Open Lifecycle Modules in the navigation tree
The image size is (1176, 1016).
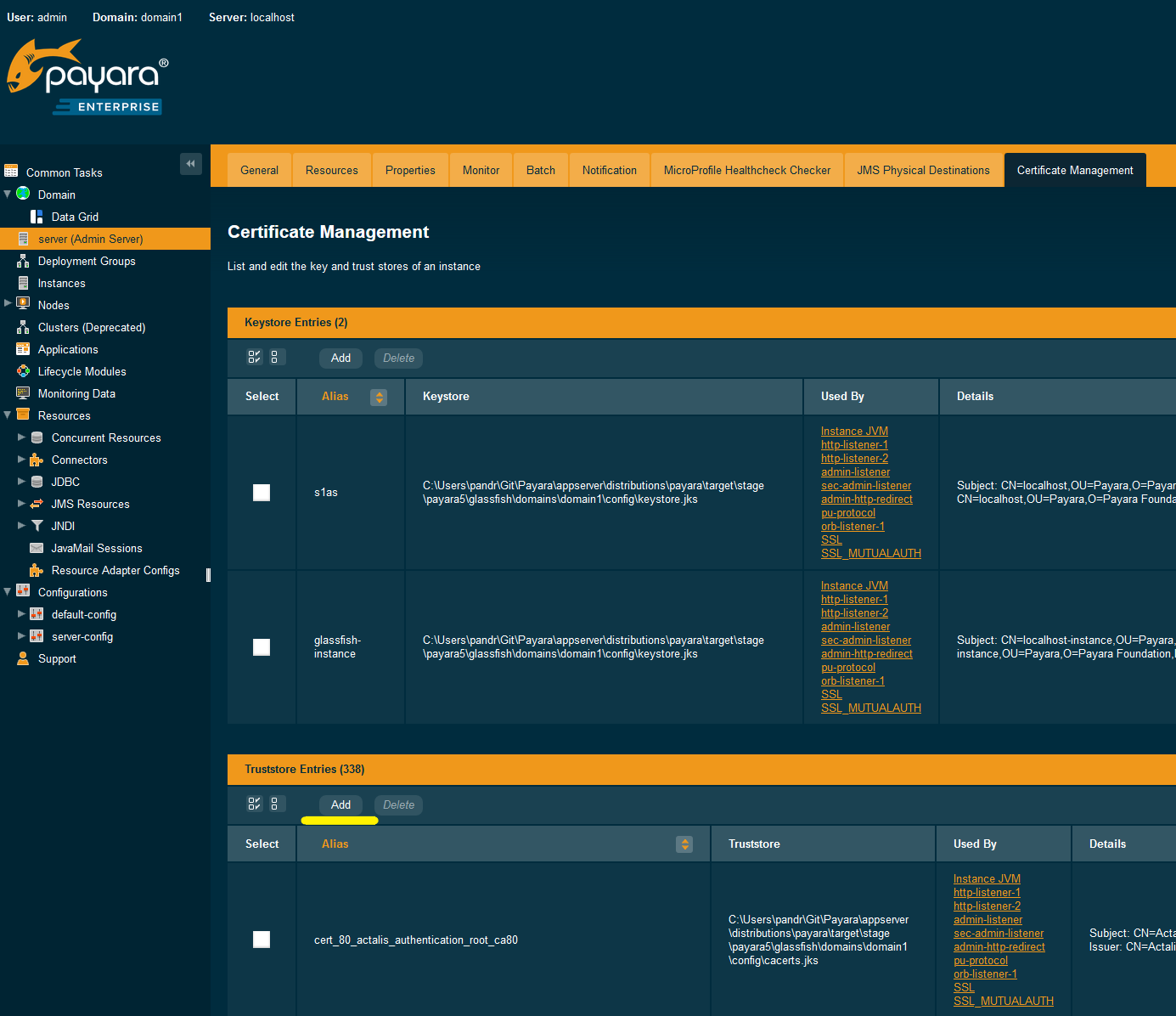[81, 371]
